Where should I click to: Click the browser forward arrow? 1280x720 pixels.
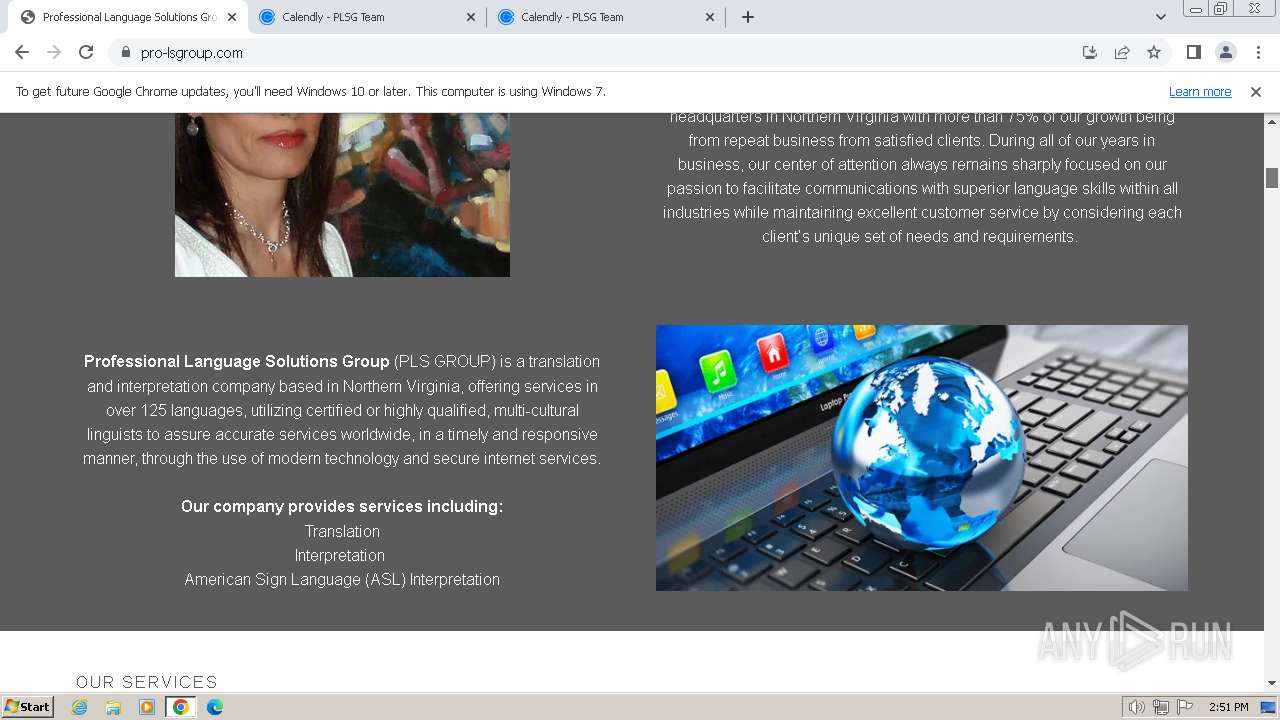(x=54, y=52)
